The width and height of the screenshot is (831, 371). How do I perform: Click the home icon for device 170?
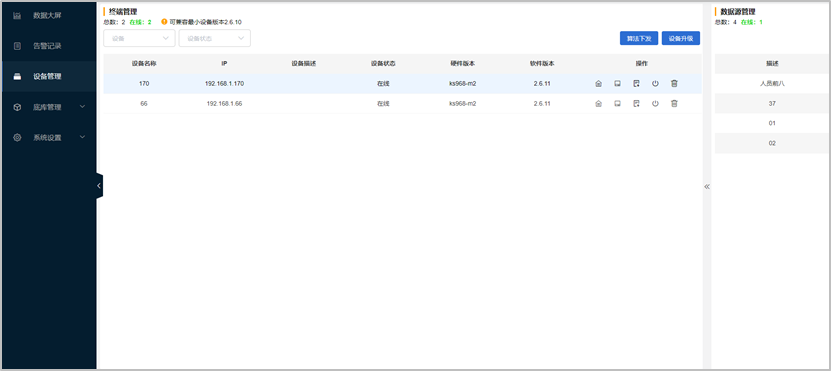(598, 84)
